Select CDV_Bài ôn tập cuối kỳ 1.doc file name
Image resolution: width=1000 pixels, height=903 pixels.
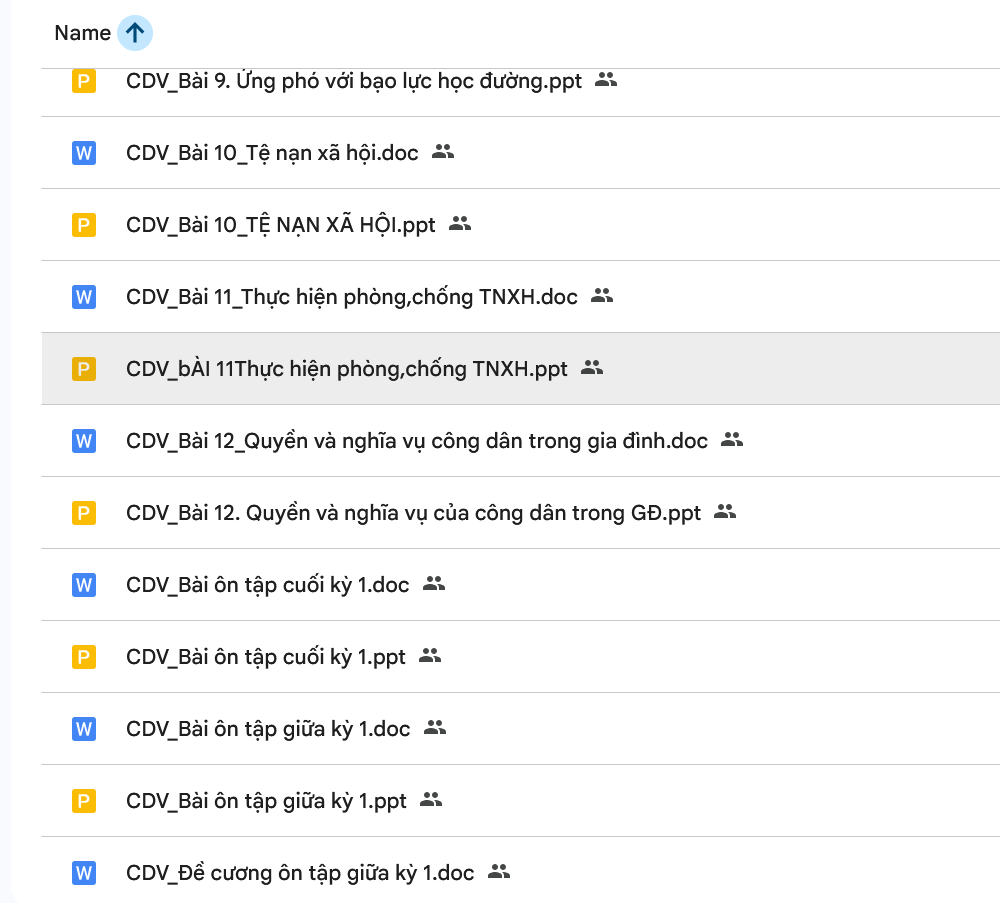coord(267,585)
